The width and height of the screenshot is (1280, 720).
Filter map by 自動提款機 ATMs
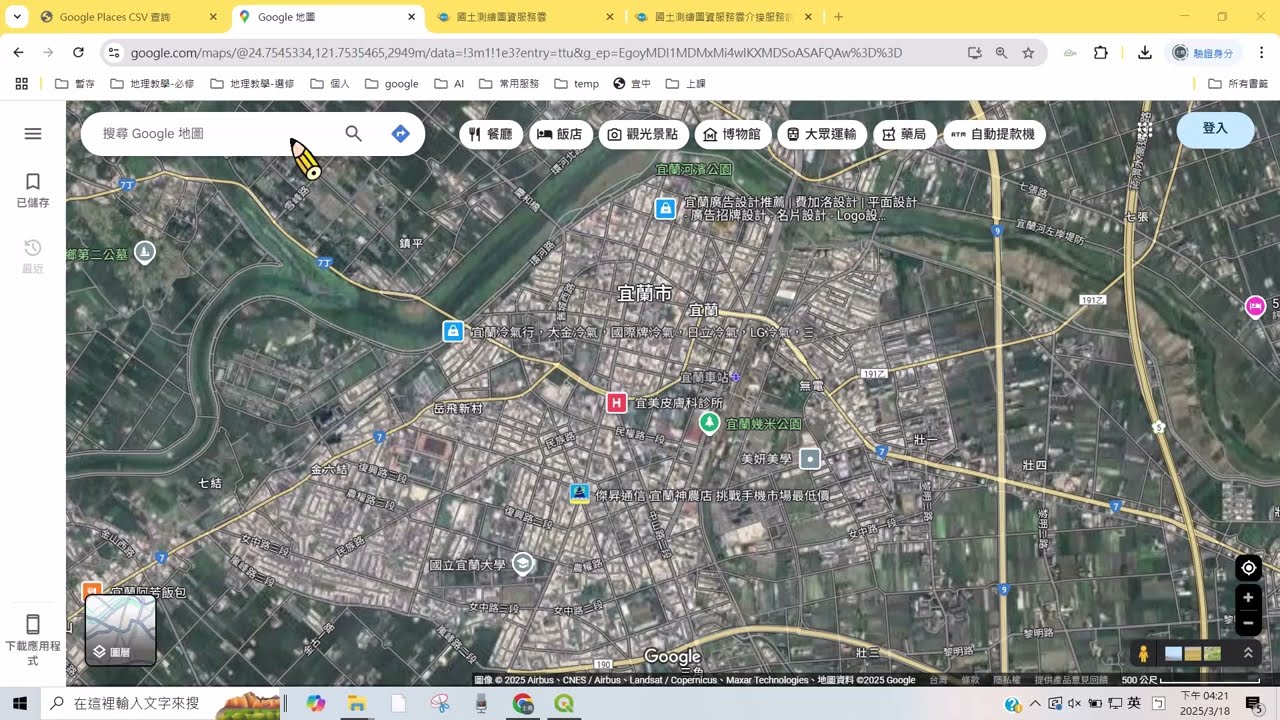[x=994, y=134]
